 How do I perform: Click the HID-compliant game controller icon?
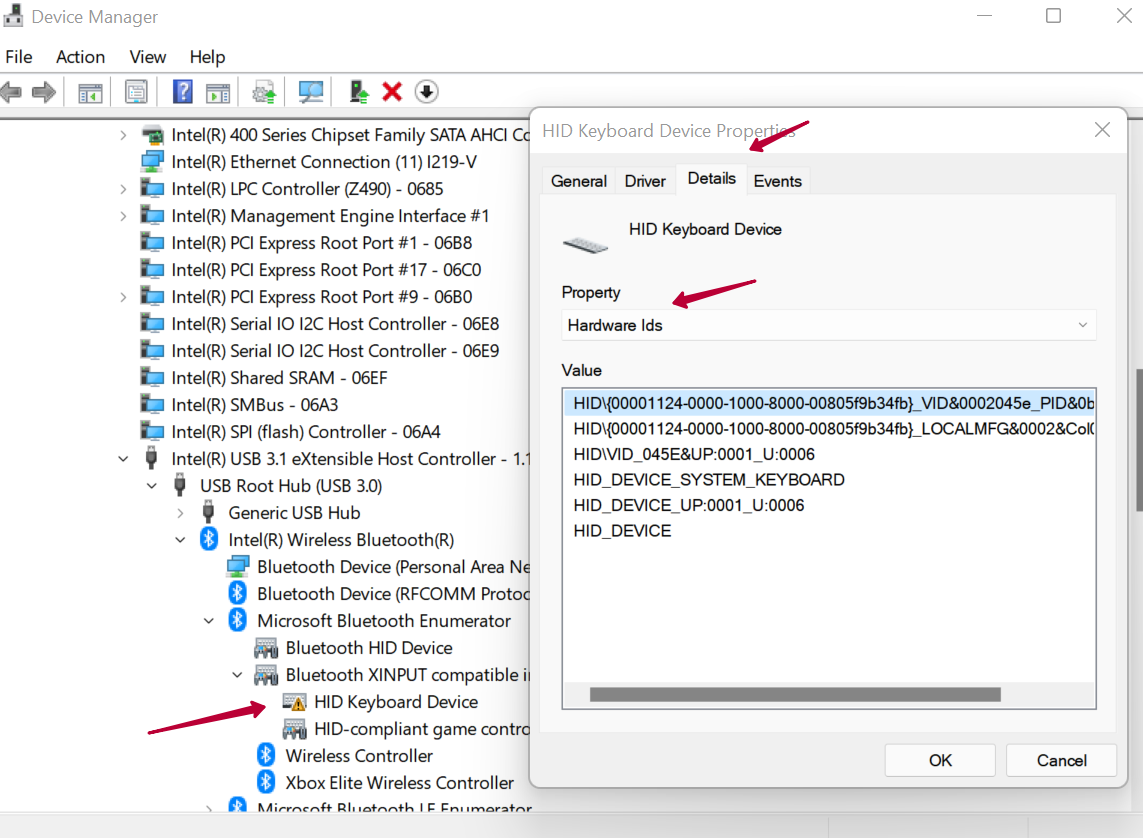(294, 729)
